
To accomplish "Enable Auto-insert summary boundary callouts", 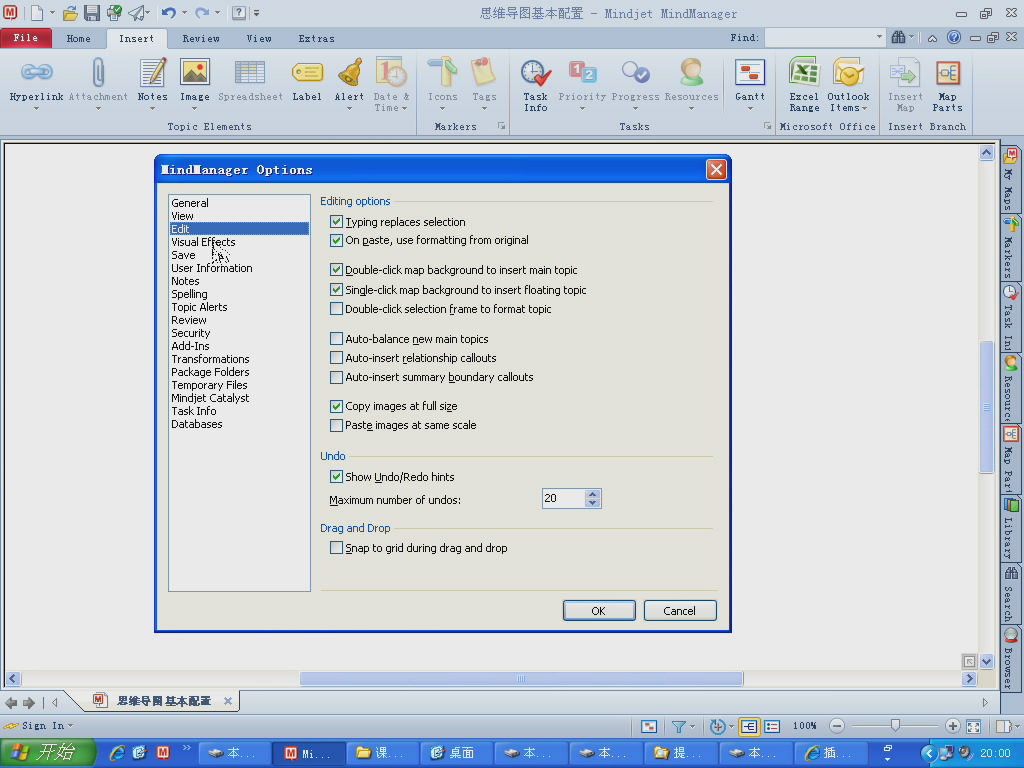I will click(336, 377).
